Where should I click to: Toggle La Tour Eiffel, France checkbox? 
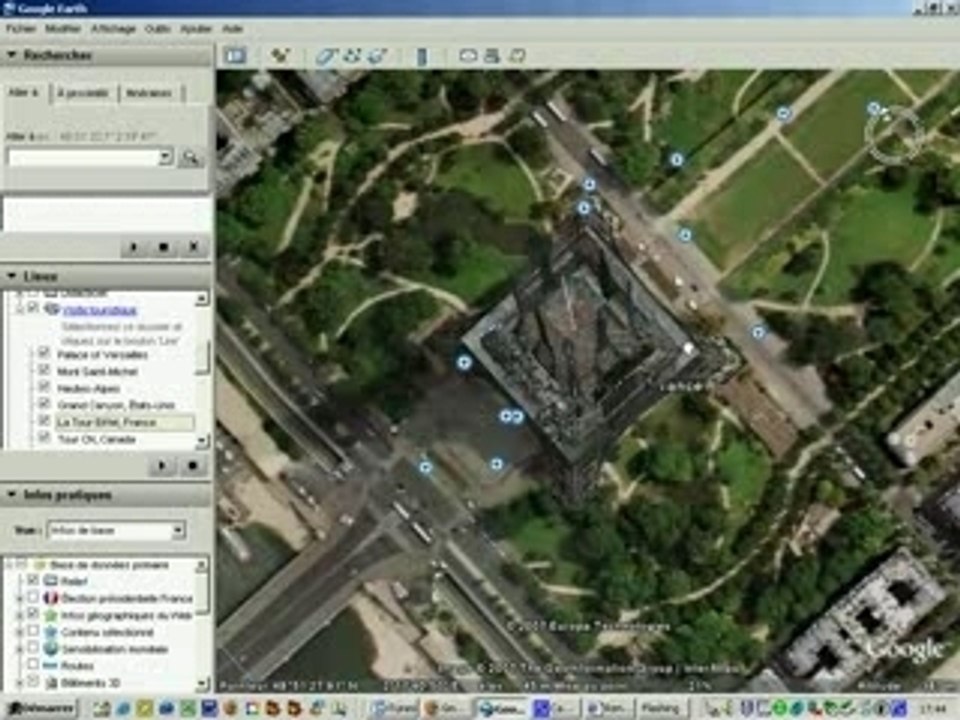pos(43,421)
